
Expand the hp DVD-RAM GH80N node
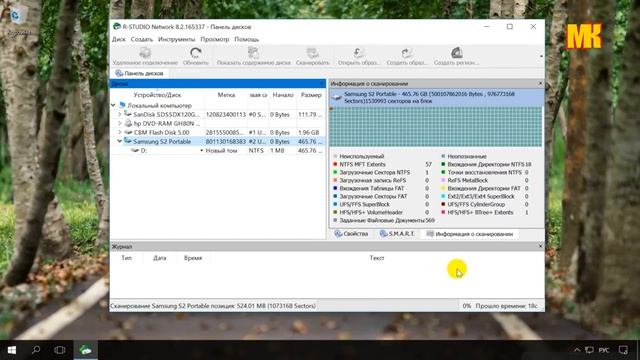120,123
